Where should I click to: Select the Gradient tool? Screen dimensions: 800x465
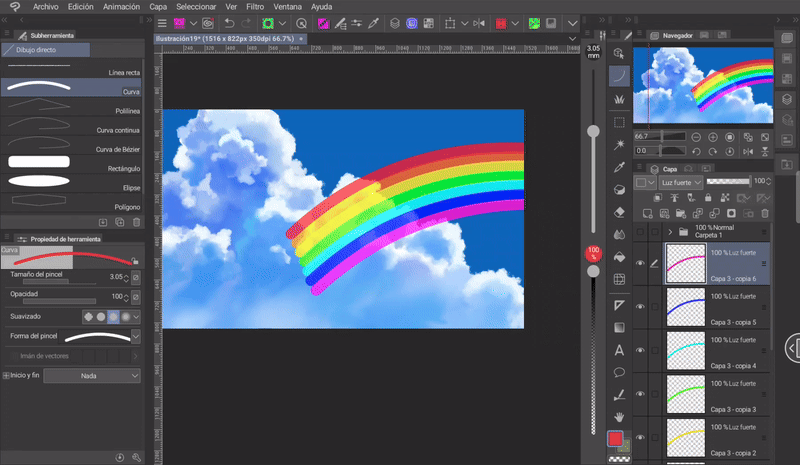(619, 327)
